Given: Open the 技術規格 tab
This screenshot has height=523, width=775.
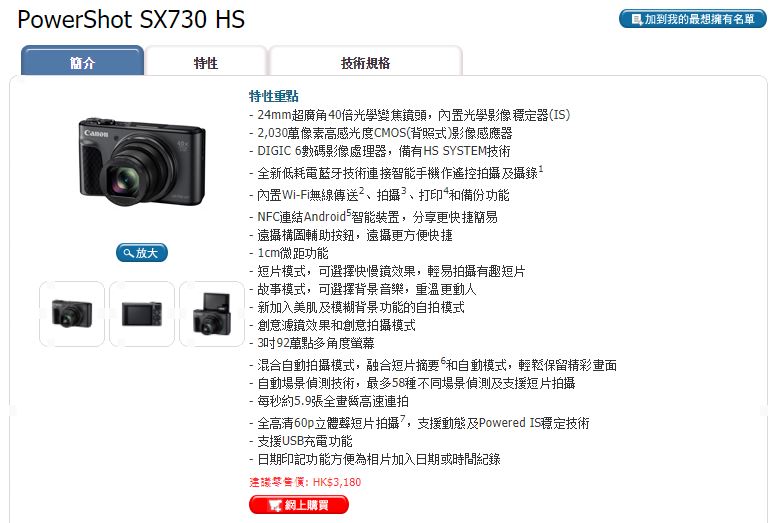Looking at the screenshot, I should coord(365,62).
